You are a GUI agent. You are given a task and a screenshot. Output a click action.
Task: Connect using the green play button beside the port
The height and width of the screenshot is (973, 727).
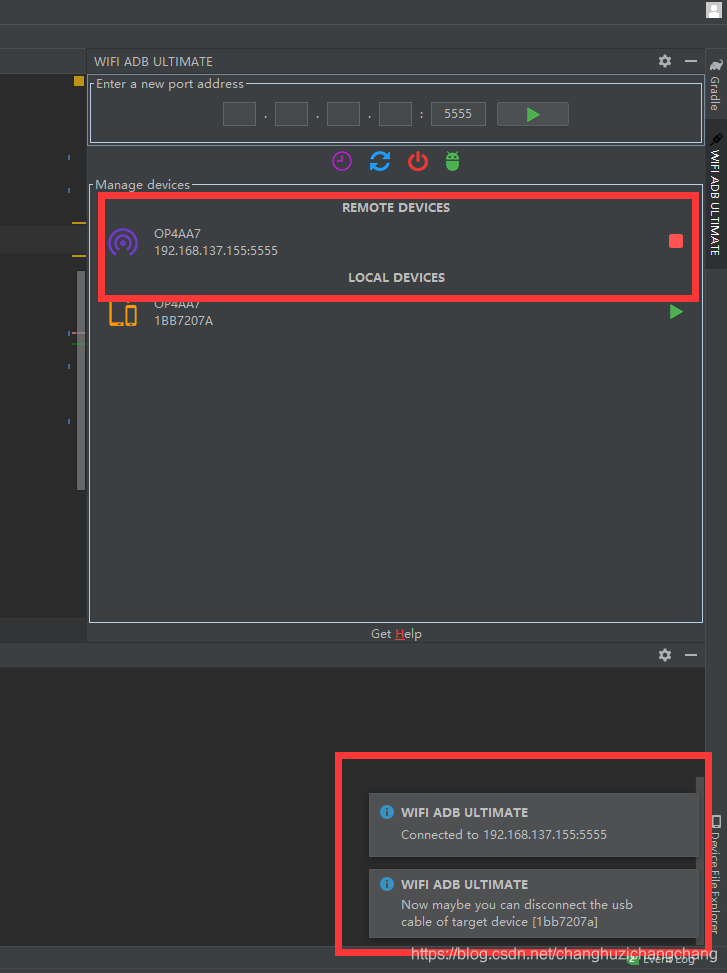pos(533,114)
